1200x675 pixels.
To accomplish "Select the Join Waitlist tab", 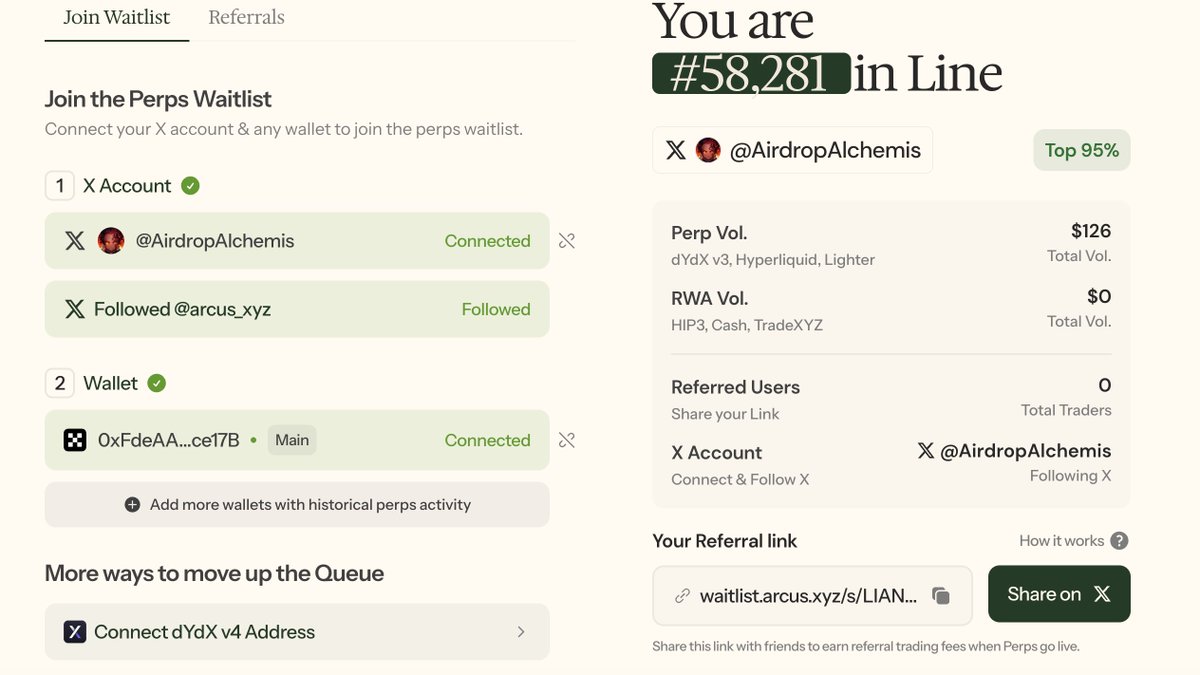I will pyautogui.click(x=117, y=17).
